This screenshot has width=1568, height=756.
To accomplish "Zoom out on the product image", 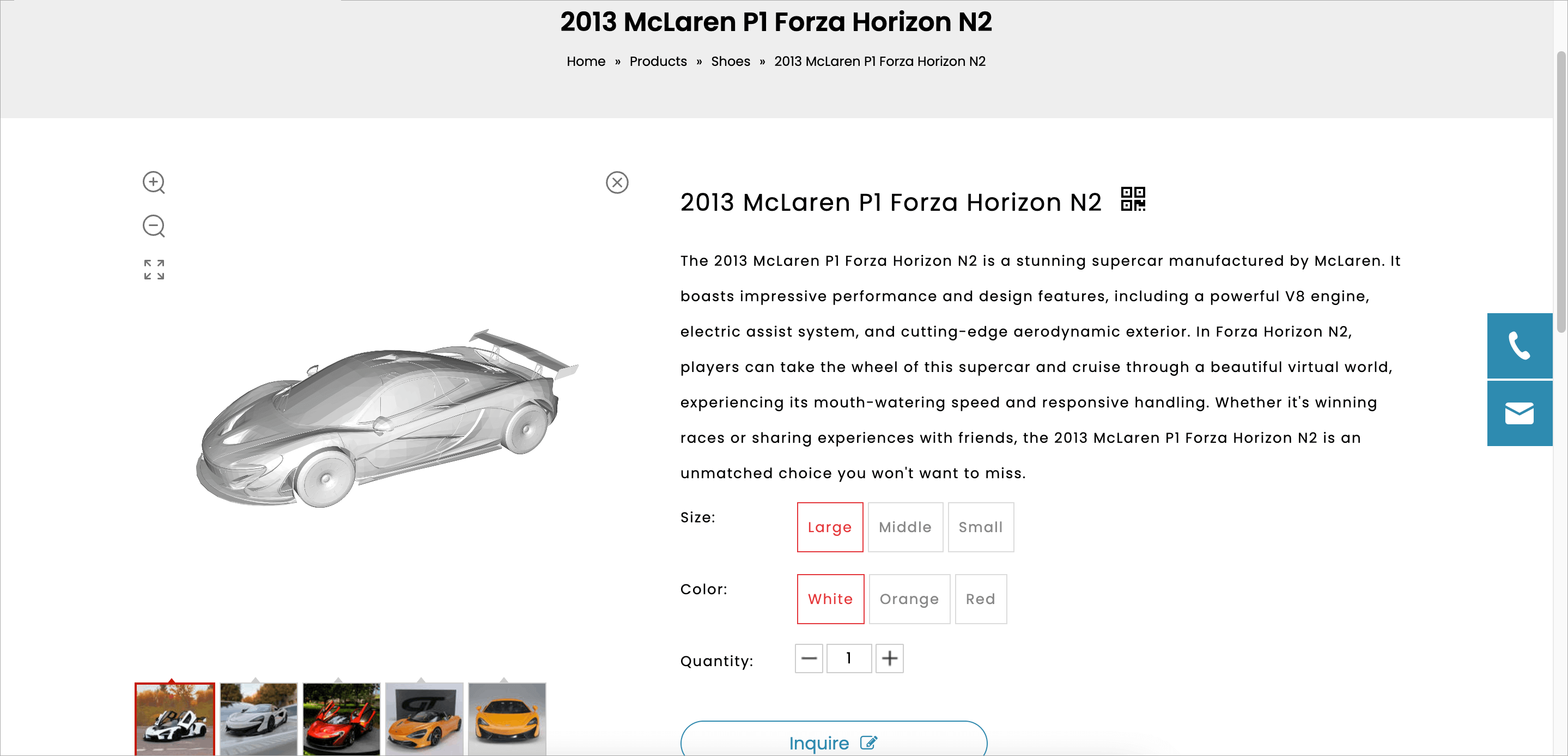I will point(154,226).
